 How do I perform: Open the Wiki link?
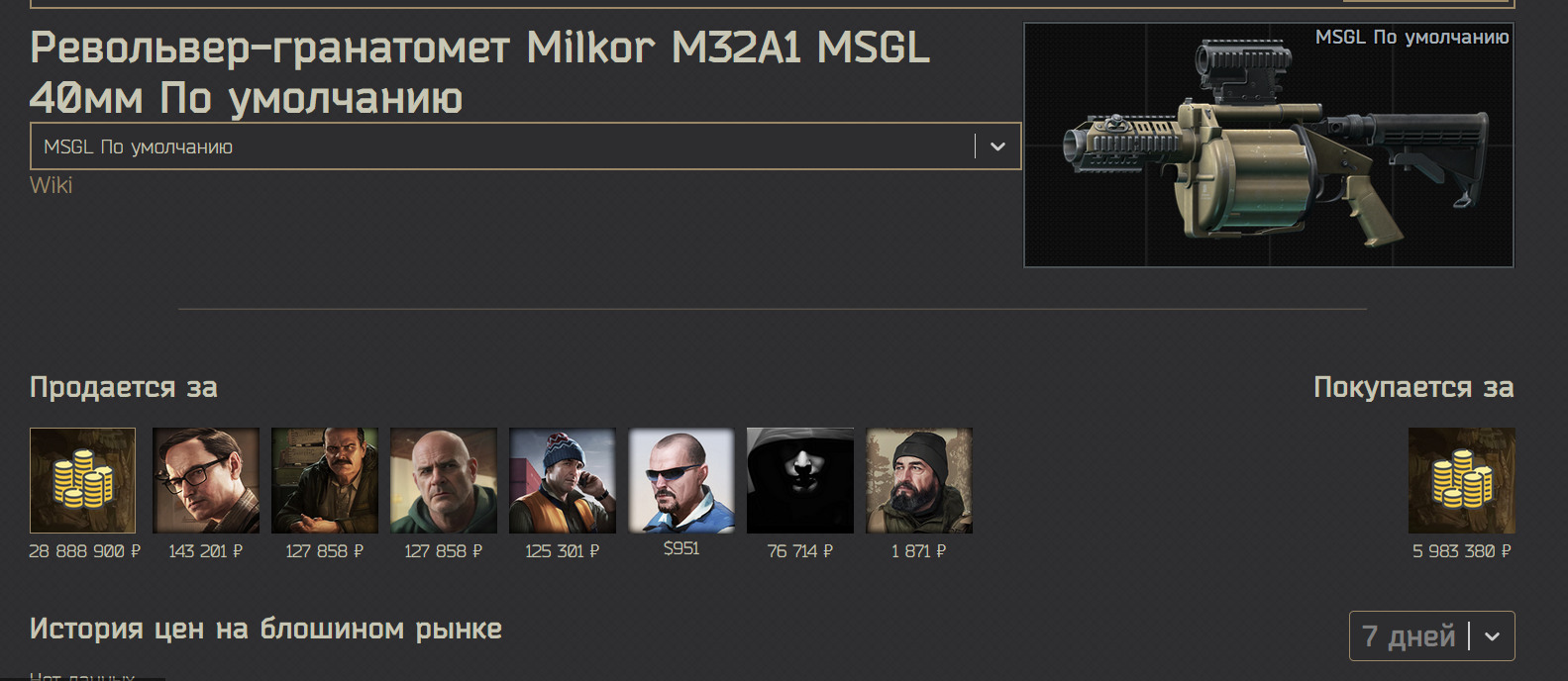[52, 185]
